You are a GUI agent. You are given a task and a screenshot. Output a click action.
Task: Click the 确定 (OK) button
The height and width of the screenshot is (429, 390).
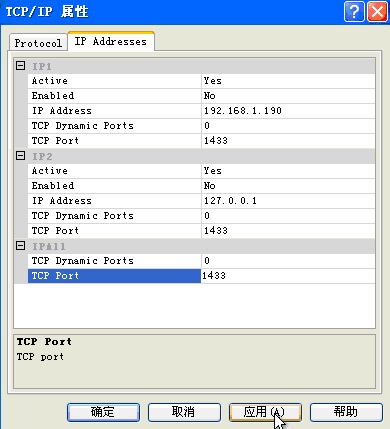[x=103, y=412]
